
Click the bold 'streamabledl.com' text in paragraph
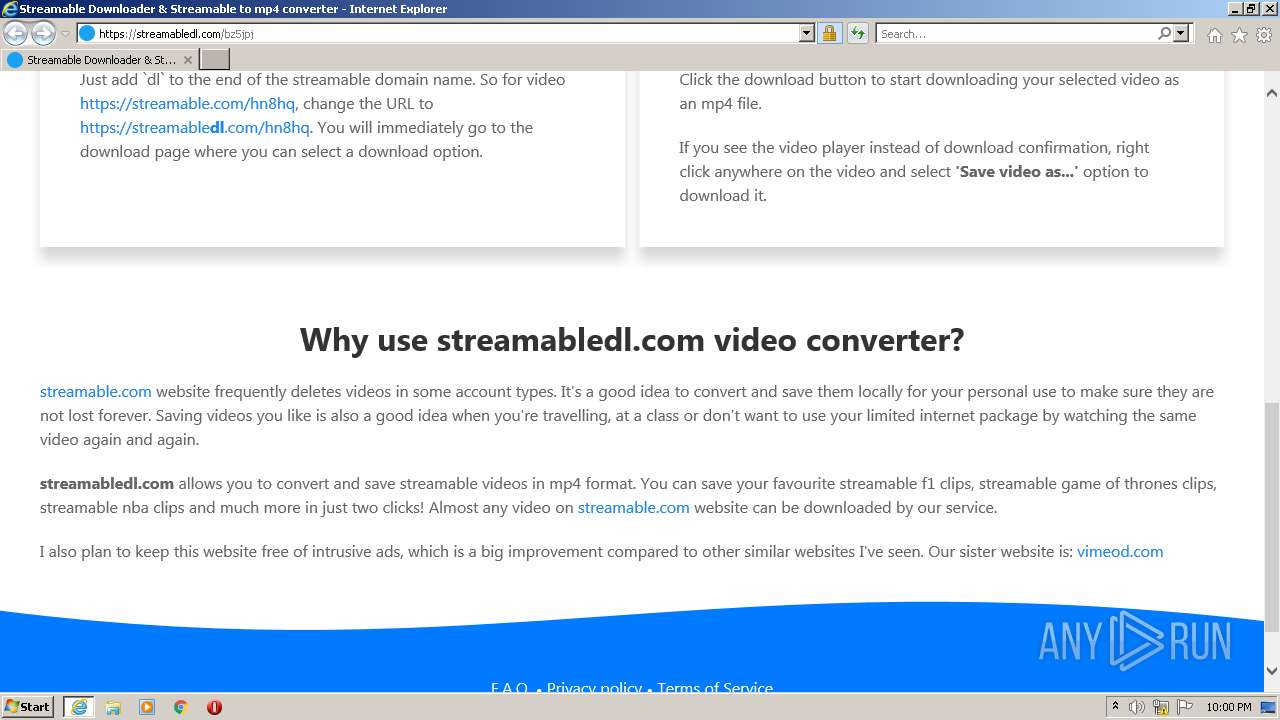click(x=107, y=483)
